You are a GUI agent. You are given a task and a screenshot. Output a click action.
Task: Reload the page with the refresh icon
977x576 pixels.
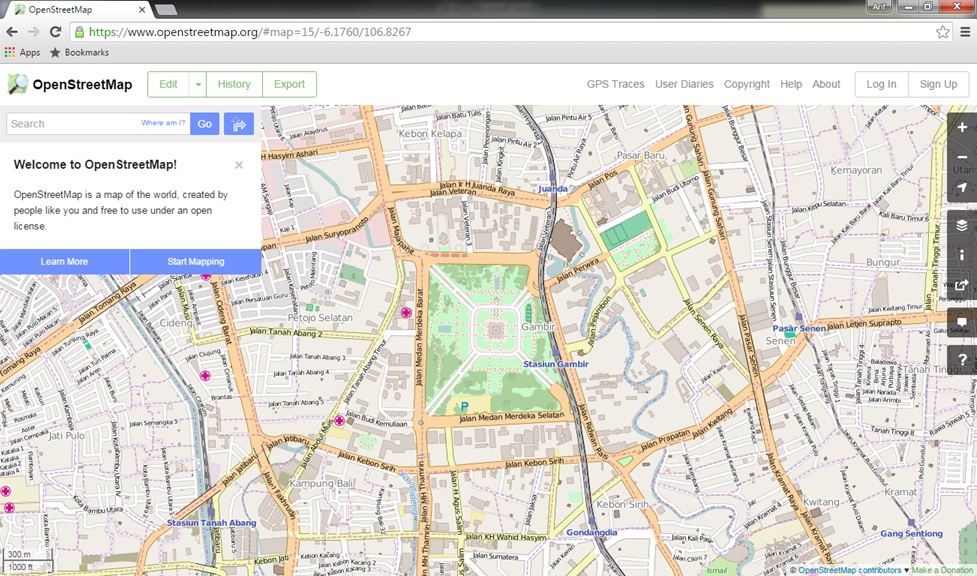click(55, 32)
